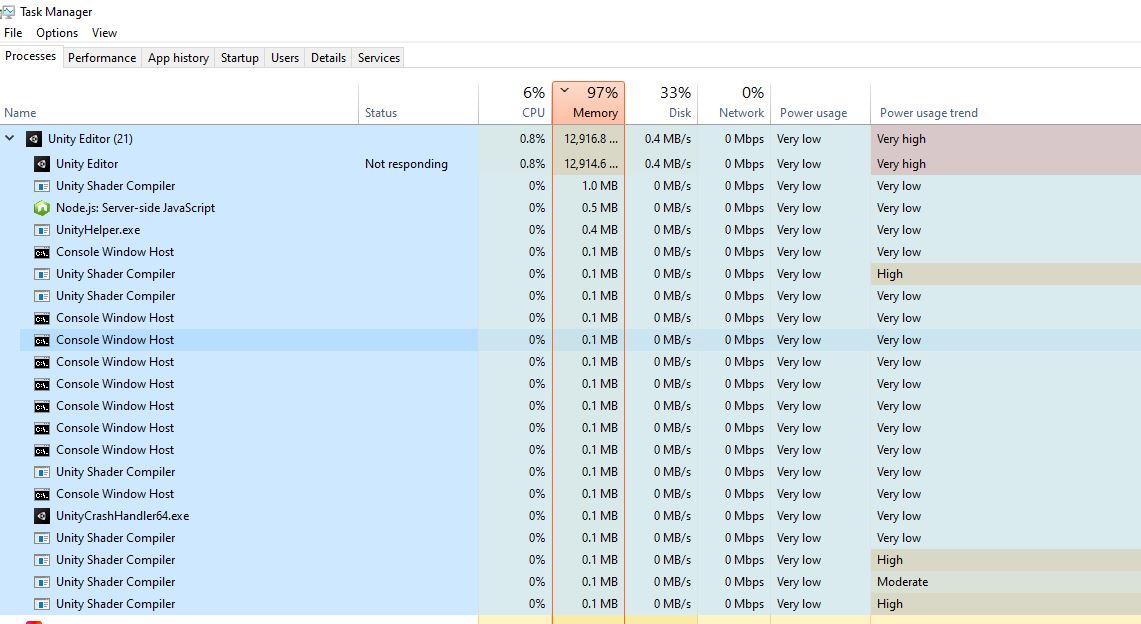Switch to the Services tab

point(378,58)
